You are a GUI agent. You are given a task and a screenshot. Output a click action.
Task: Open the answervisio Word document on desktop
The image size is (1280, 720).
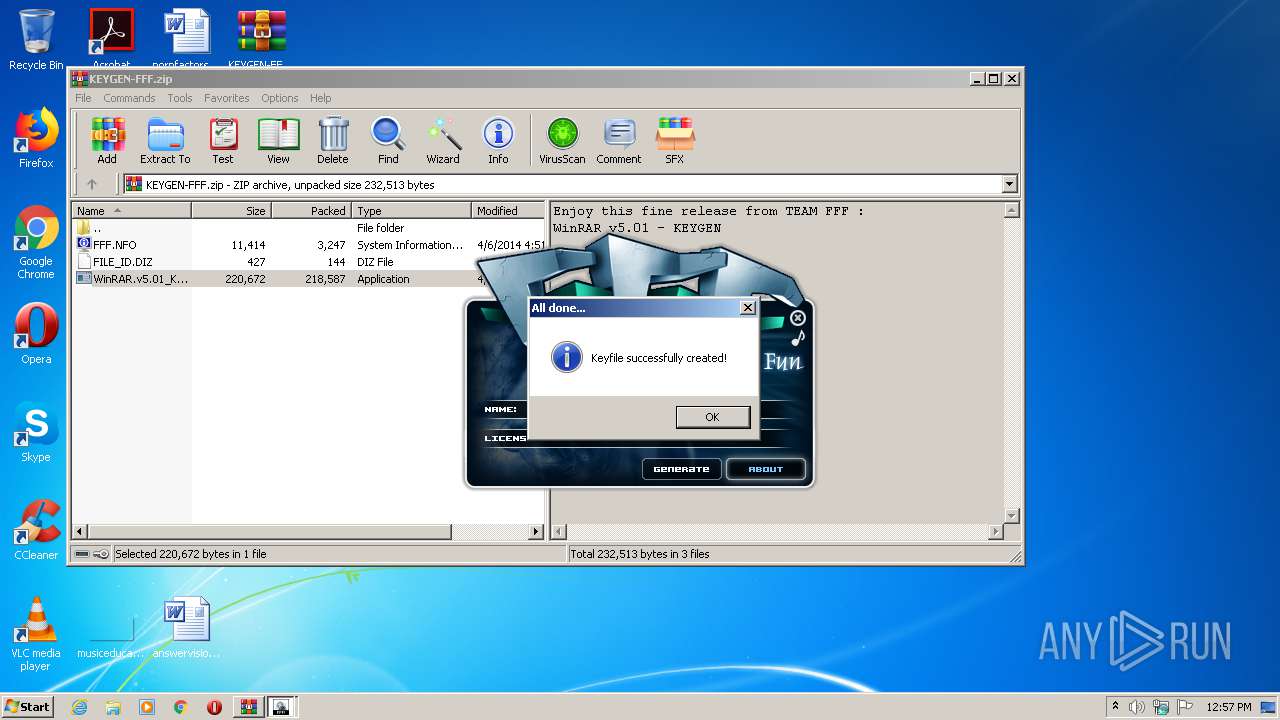[x=186, y=628]
